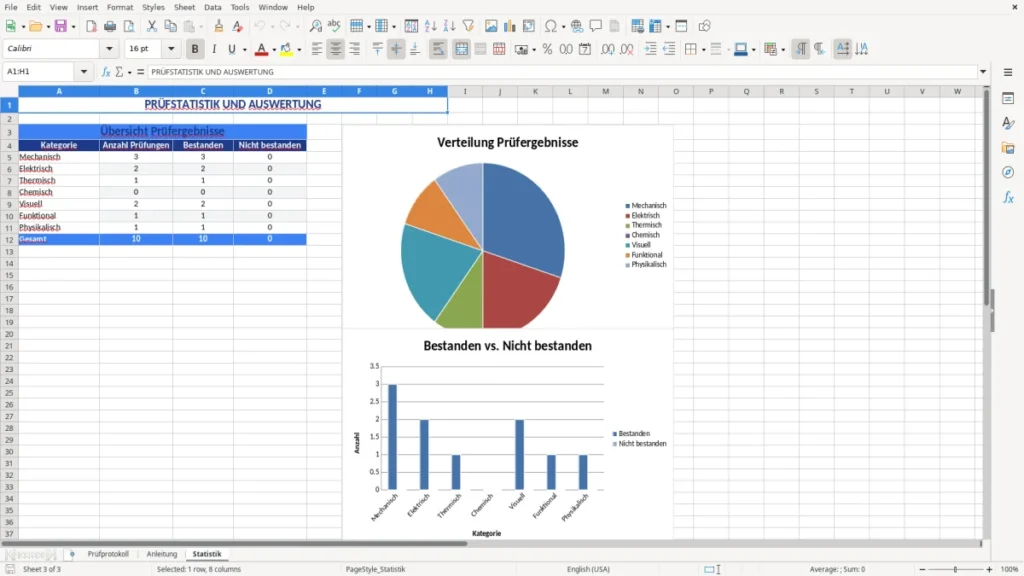Screen dimensions: 1024x576
Task: Toggle Align Right
Action: coord(354,49)
